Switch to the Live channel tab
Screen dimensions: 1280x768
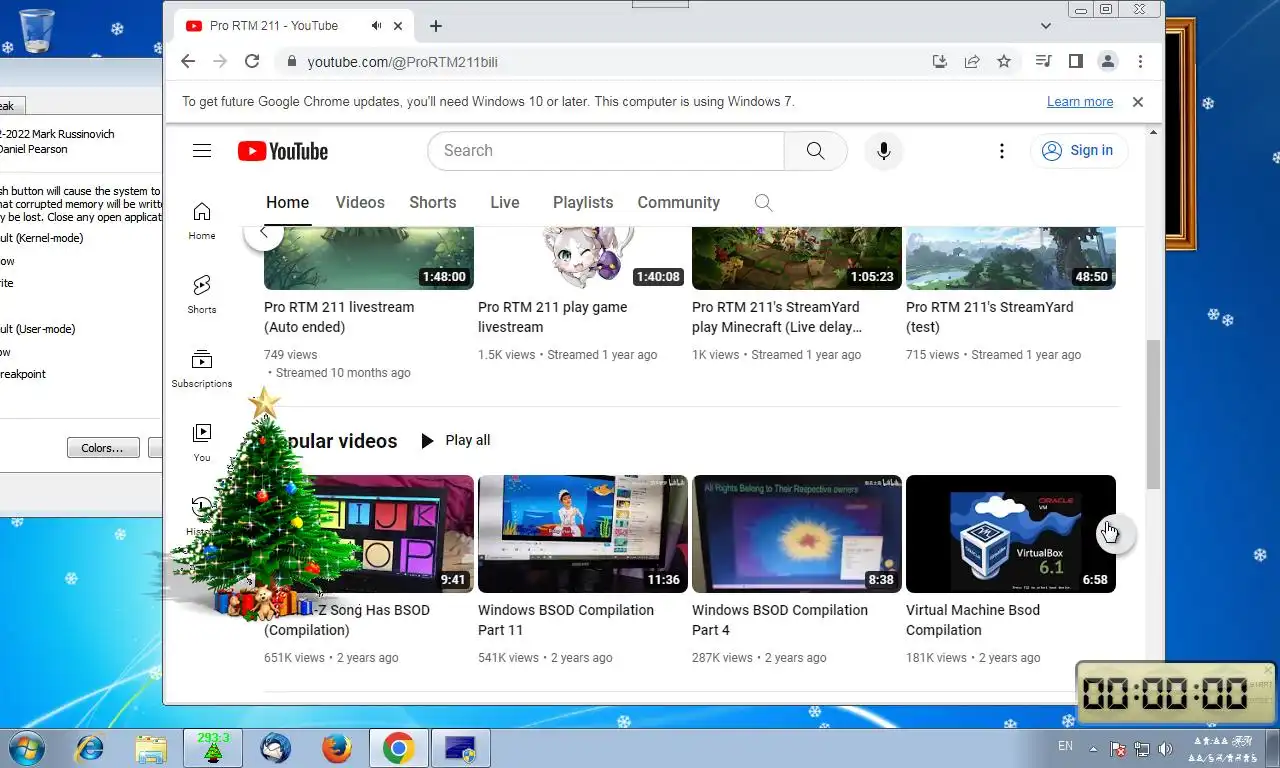tap(505, 202)
